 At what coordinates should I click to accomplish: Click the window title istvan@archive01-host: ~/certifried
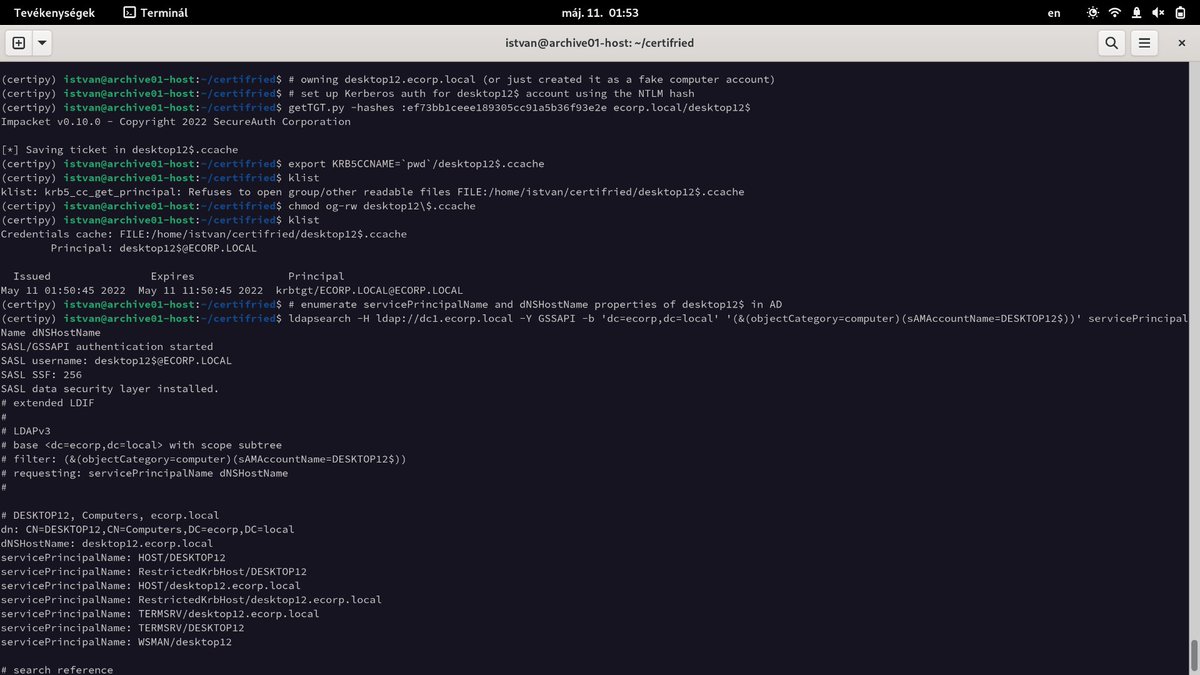click(x=600, y=43)
